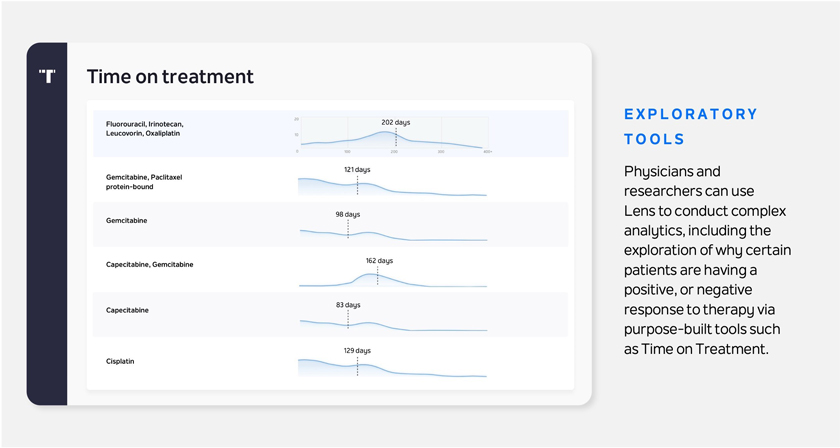The width and height of the screenshot is (840, 448).
Task: Click the Capecitabine, Gemcitabine distribution curve peak
Action: tap(370, 276)
